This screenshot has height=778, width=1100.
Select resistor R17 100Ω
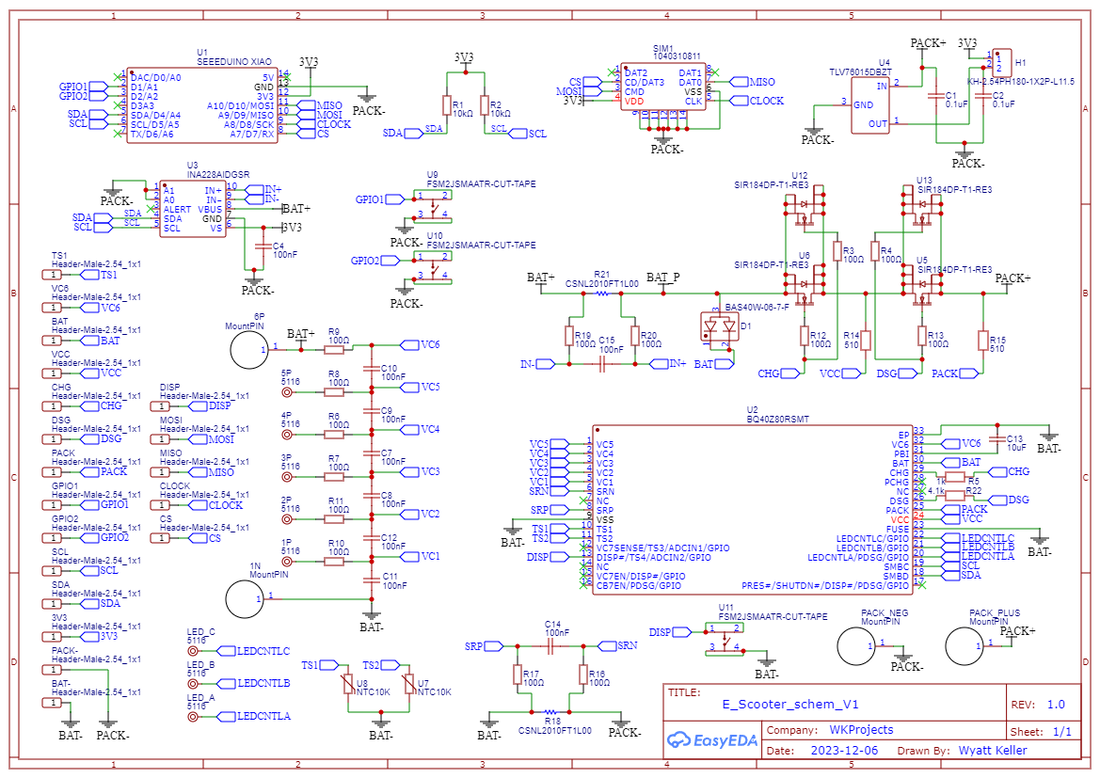517,674
